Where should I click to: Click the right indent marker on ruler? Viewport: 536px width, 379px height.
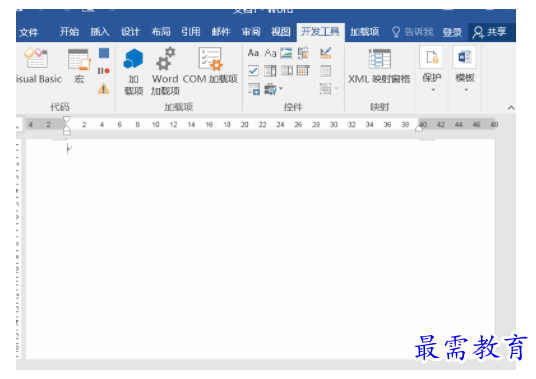coord(419,129)
